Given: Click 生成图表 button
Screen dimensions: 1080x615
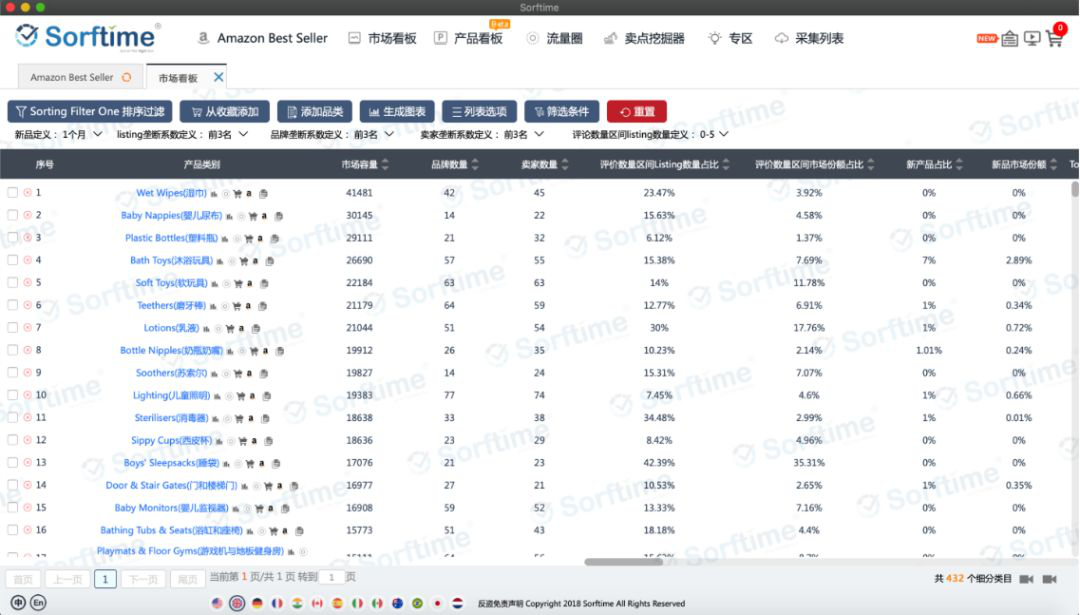Looking at the screenshot, I should click(397, 112).
